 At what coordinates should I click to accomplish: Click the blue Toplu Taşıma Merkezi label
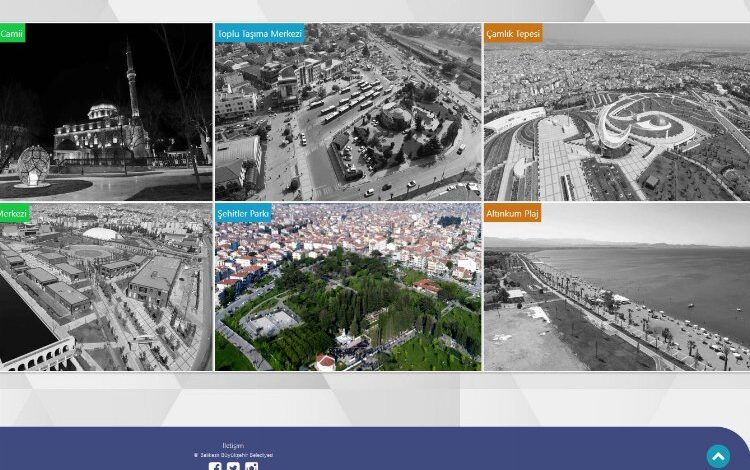coord(259,33)
